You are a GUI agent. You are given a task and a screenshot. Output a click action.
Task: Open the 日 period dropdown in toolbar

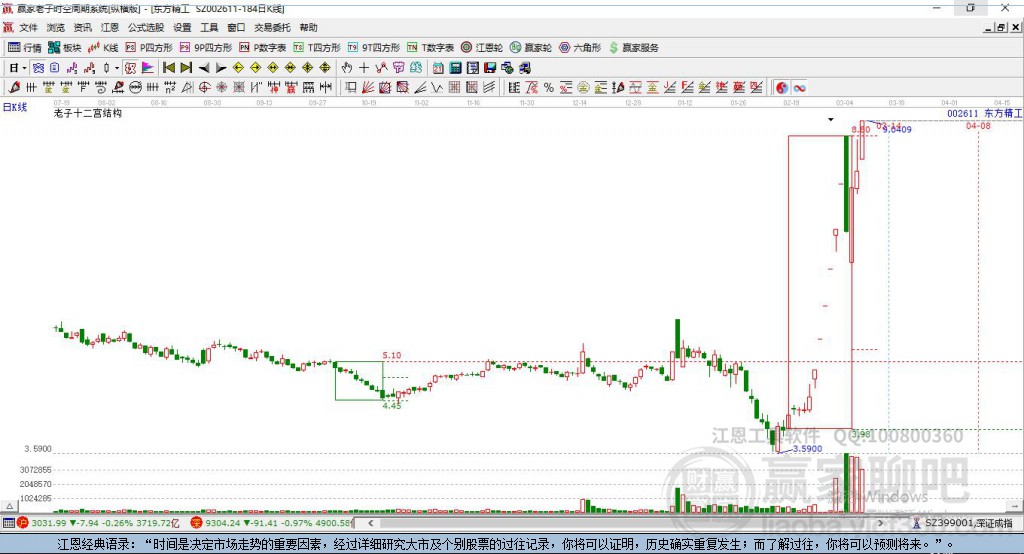[15, 68]
